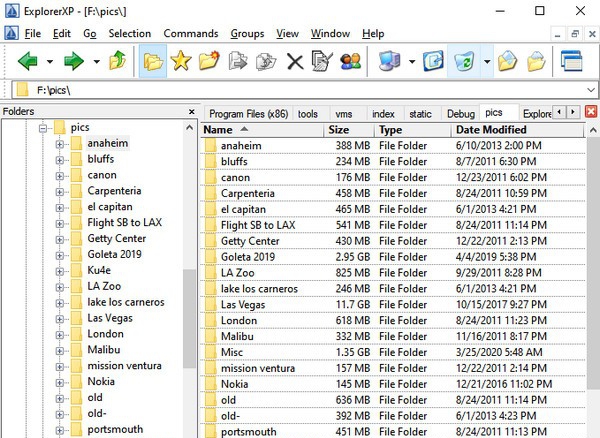Select Ku4e in the folder tree
Viewport: 600px width, 438px height.
pyautogui.click(x=99, y=270)
